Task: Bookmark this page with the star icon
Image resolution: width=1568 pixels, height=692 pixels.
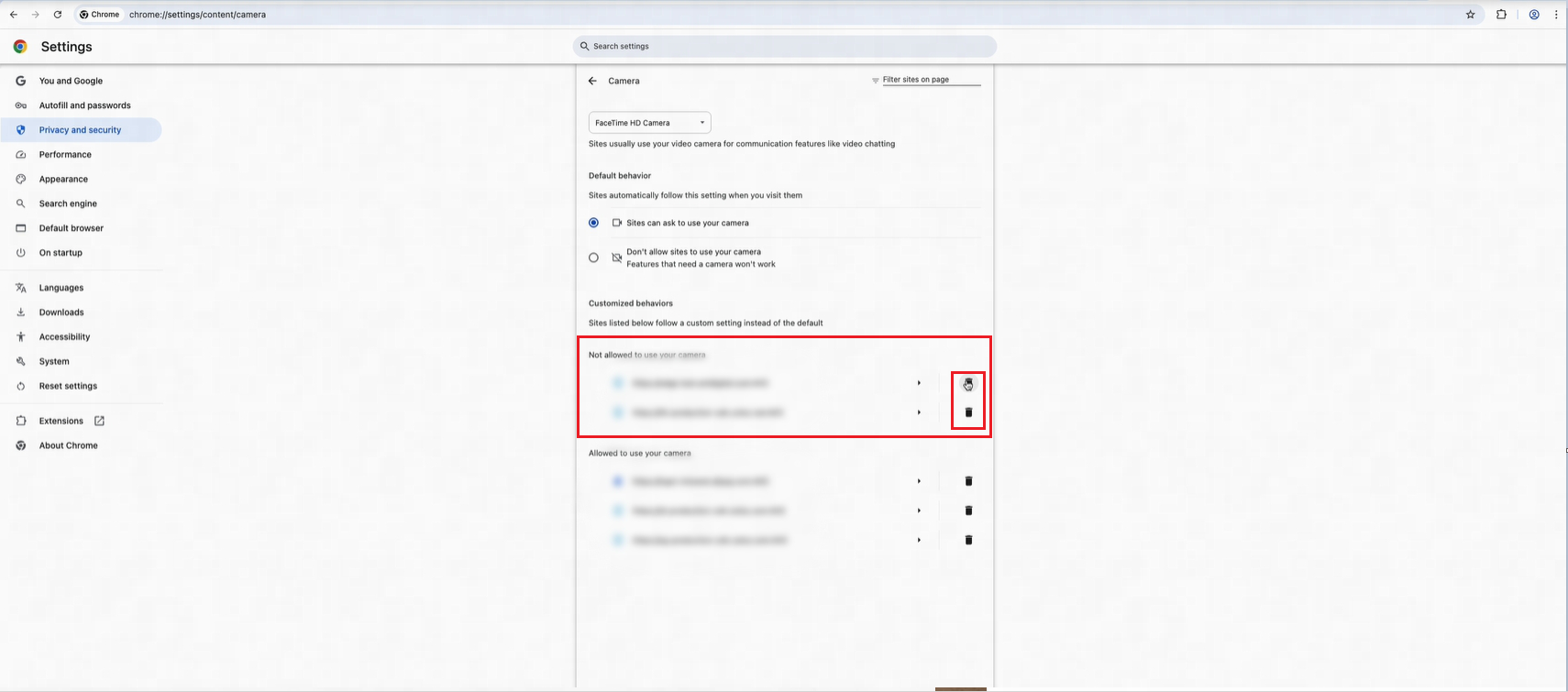Action: point(1471,15)
